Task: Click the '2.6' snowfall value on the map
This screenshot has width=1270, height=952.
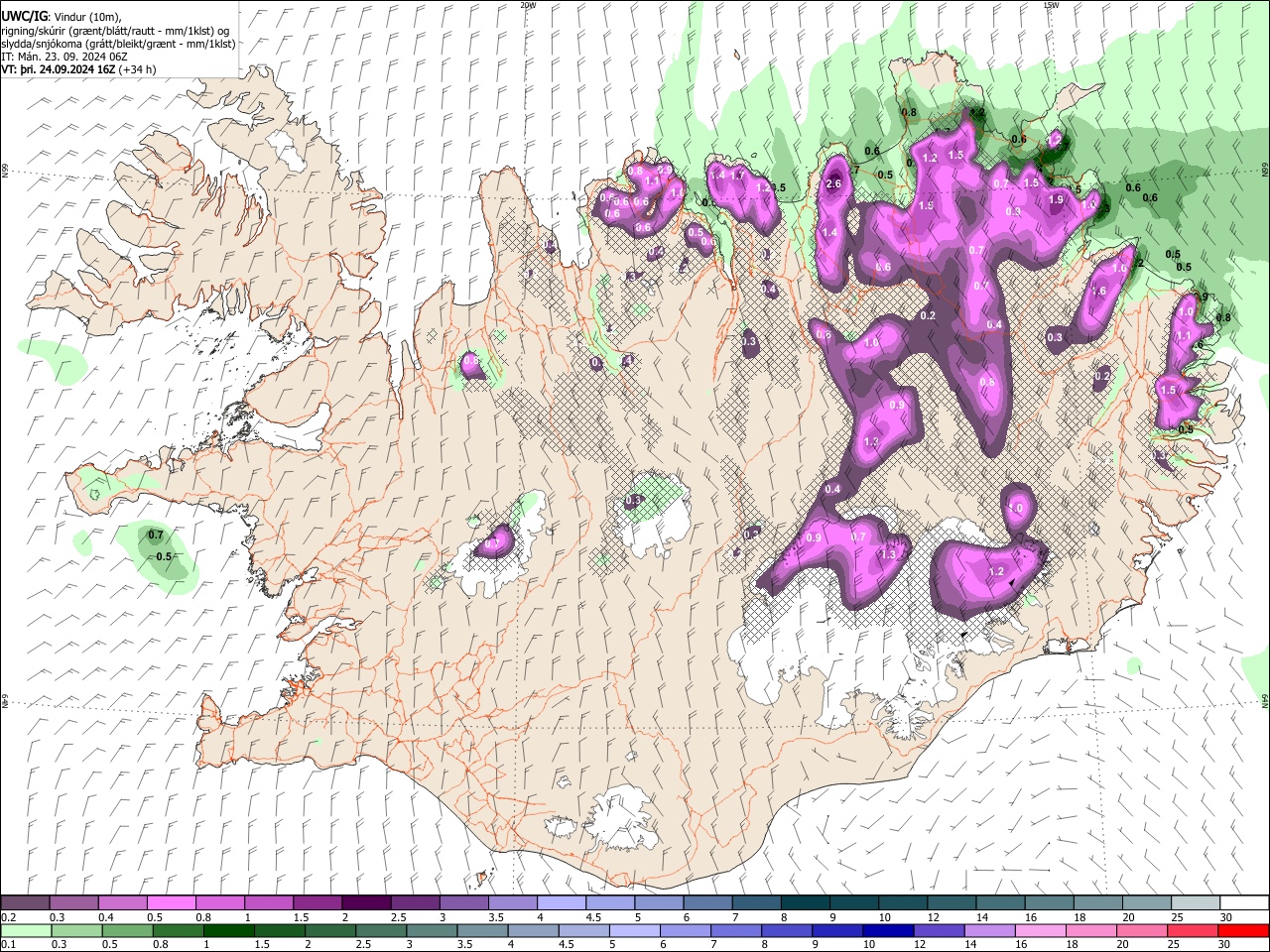Action: [833, 183]
